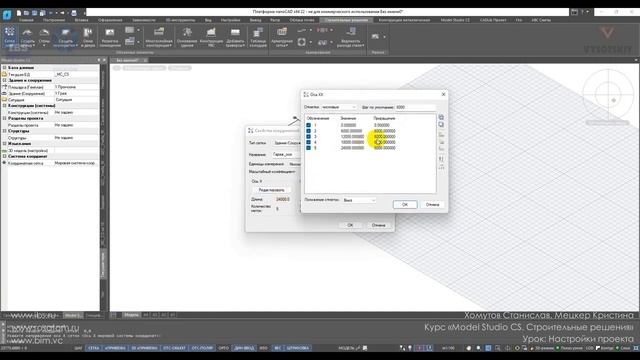Click the Print quick-access icon

pyautogui.click(x=74, y=13)
